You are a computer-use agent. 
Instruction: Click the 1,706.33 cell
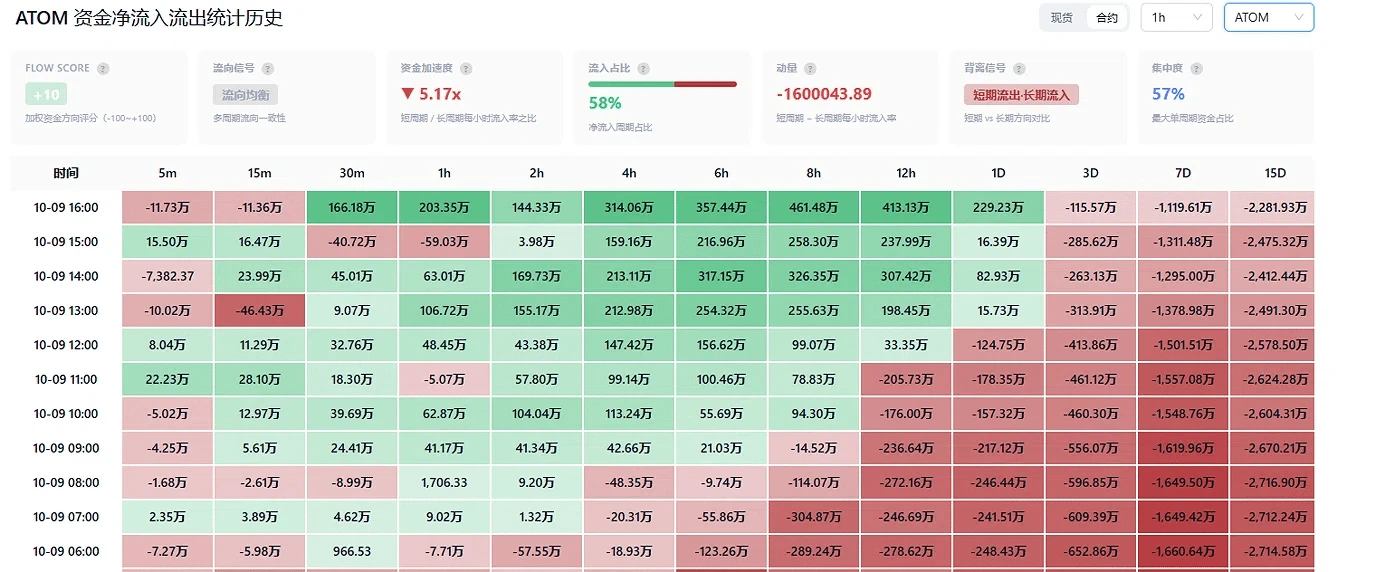click(x=444, y=483)
